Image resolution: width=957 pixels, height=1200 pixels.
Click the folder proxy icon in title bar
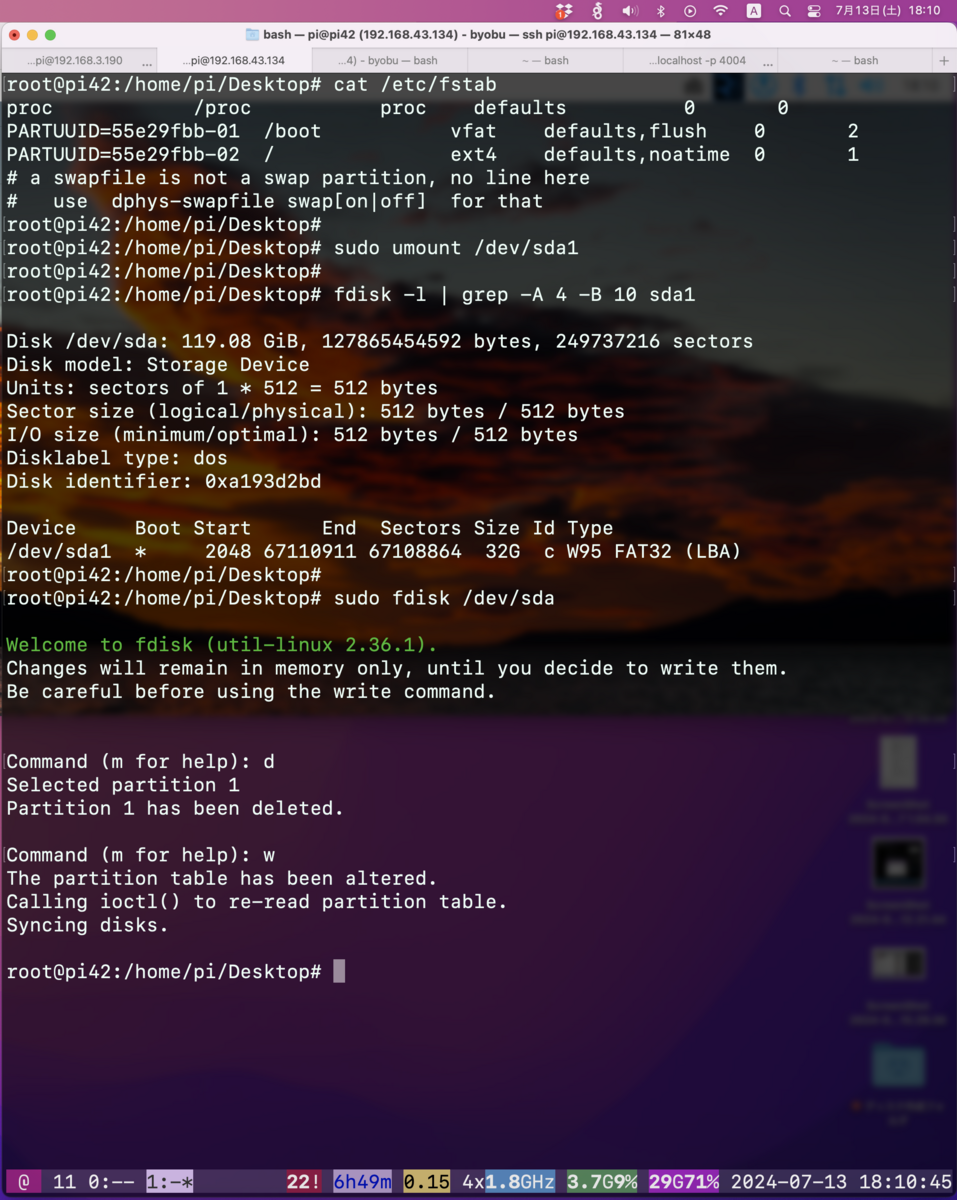point(252,34)
